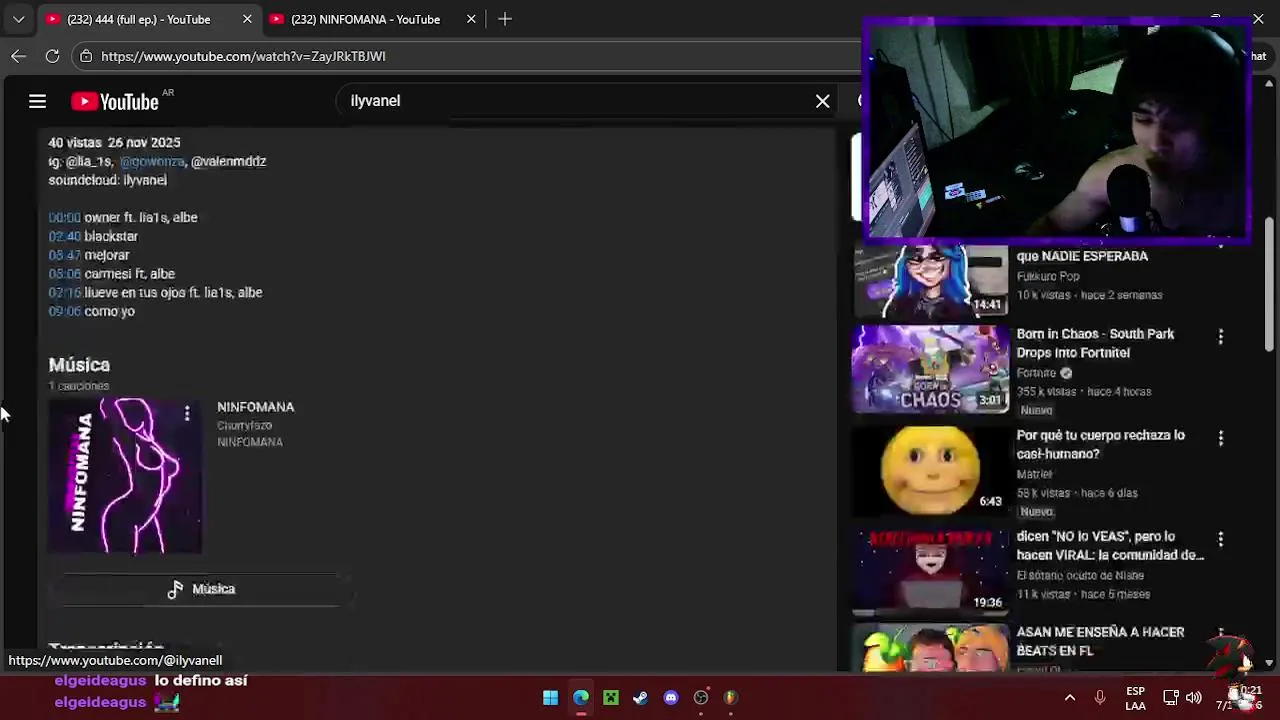The width and height of the screenshot is (1280, 720).
Task: Click the Música button with note icon
Action: pyautogui.click(x=201, y=589)
